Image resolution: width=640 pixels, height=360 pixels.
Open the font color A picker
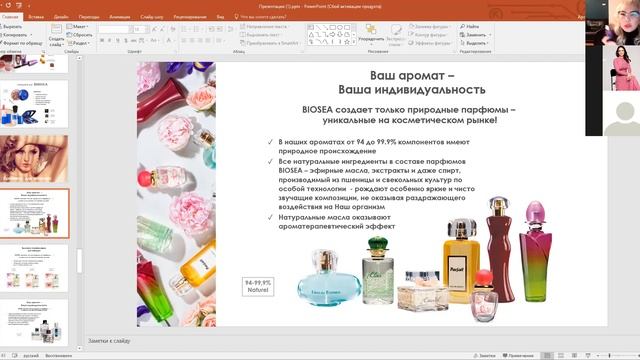[x=169, y=40]
